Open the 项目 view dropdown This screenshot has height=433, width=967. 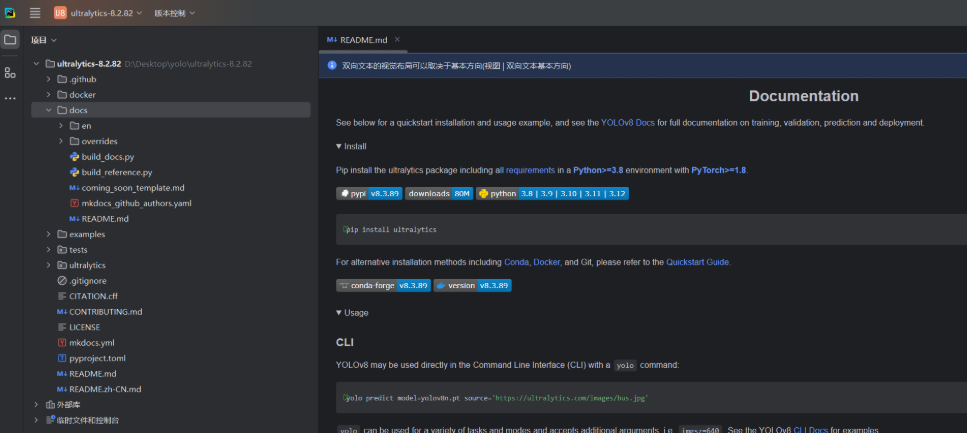[x=44, y=40]
